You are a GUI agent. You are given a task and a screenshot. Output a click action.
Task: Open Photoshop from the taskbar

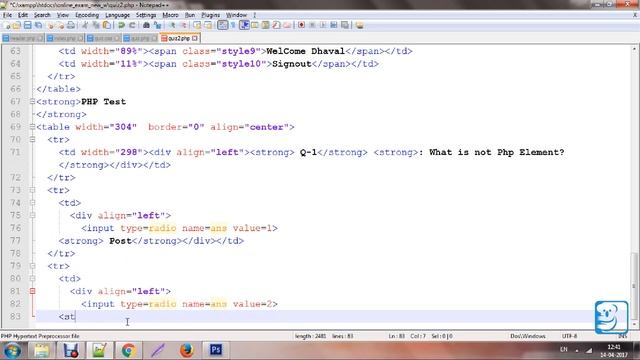click(x=216, y=351)
